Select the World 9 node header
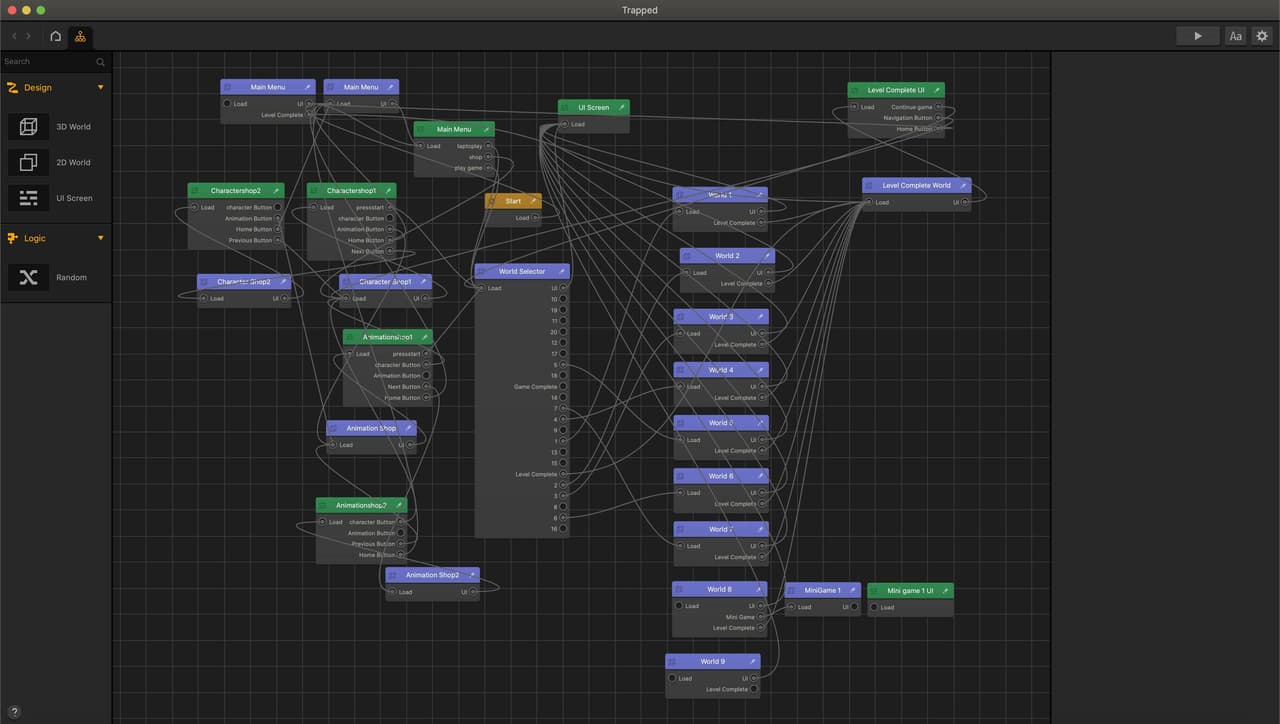Viewport: 1280px width, 724px height. point(713,661)
